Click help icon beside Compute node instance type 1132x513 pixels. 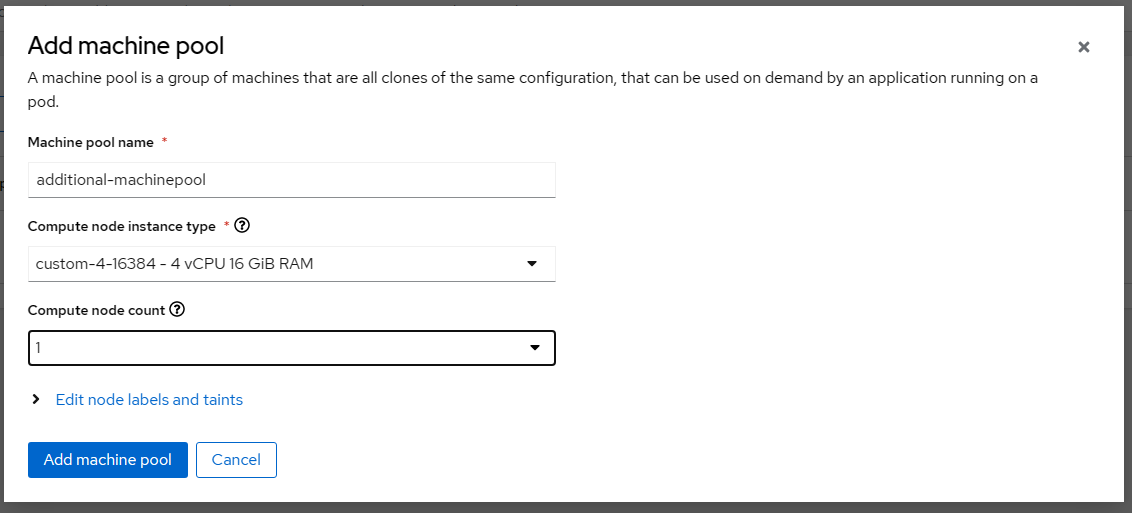pos(241,226)
